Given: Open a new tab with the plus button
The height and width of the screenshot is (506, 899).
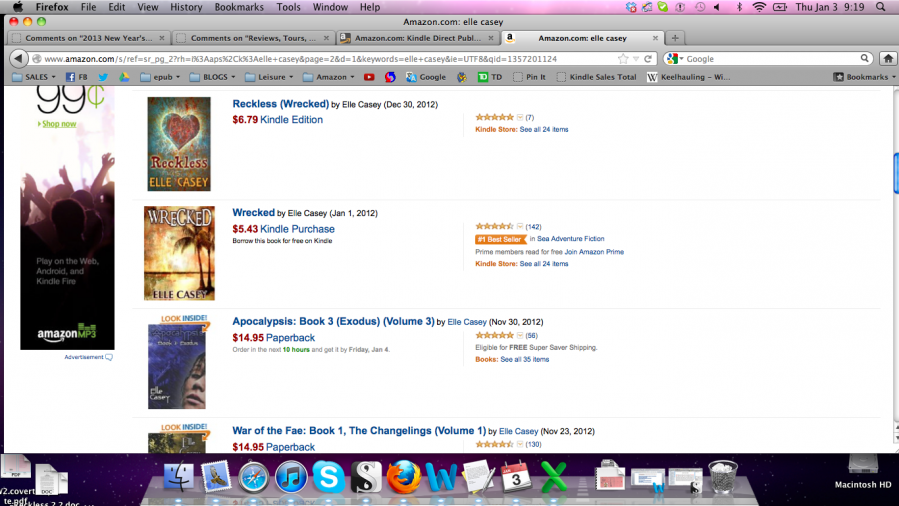Looking at the screenshot, I should (x=675, y=38).
